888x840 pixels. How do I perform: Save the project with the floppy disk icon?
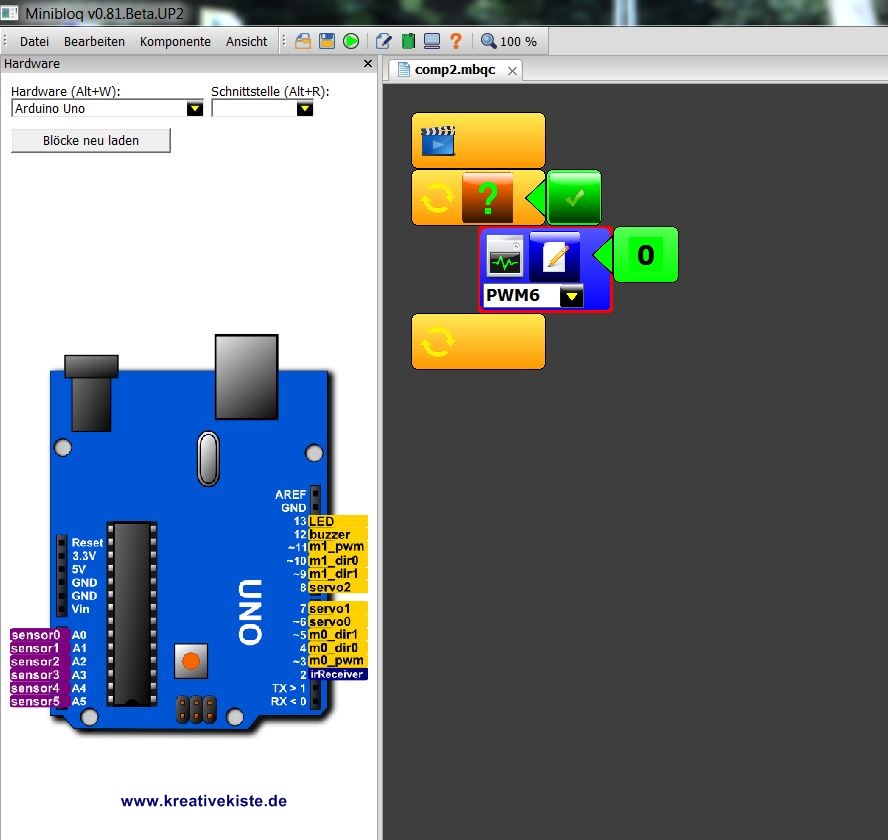[327, 41]
